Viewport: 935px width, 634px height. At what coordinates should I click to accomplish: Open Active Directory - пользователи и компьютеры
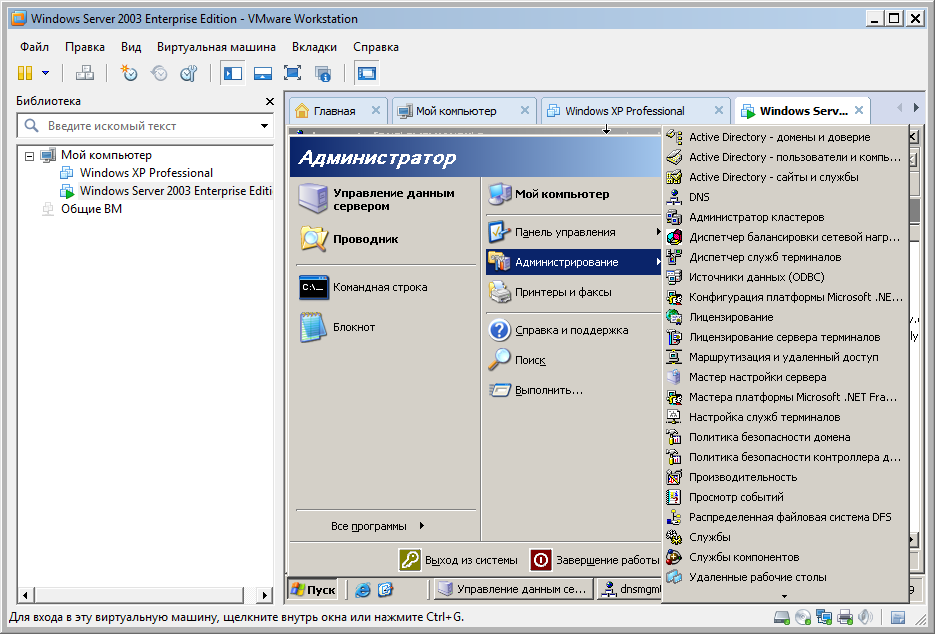pos(785,157)
